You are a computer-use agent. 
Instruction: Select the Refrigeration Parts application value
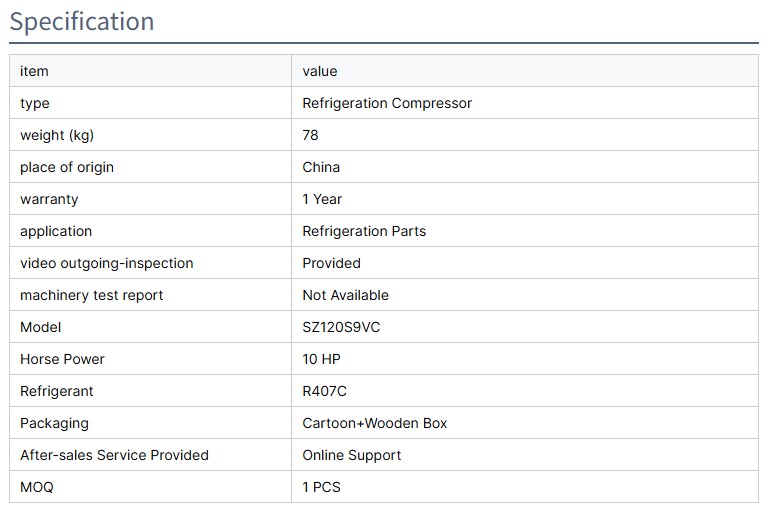[364, 231]
